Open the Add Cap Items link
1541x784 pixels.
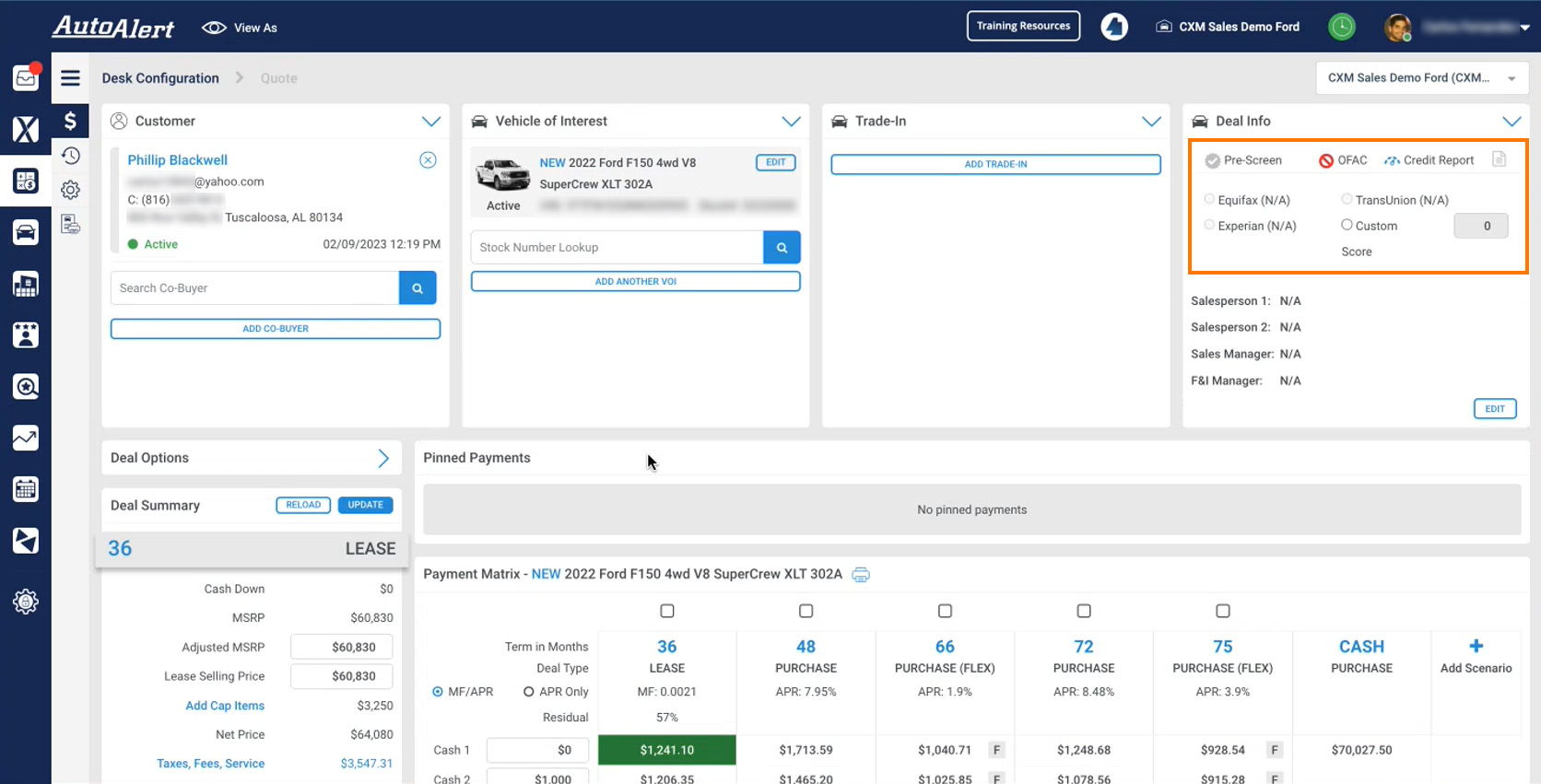click(x=225, y=706)
